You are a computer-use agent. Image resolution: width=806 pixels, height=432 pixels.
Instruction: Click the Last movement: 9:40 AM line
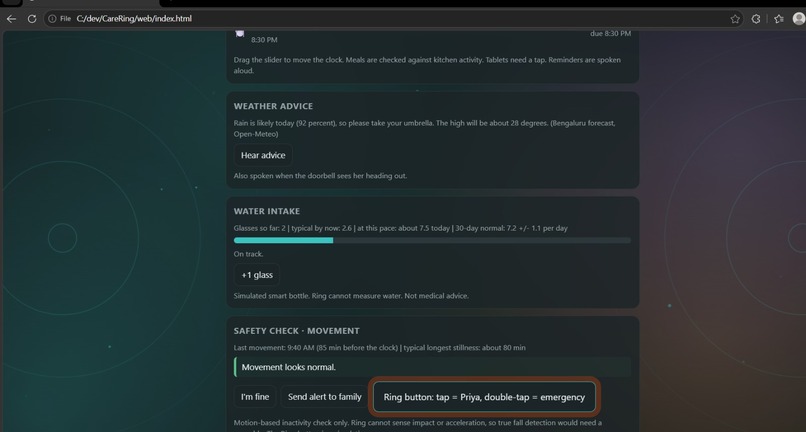point(379,348)
